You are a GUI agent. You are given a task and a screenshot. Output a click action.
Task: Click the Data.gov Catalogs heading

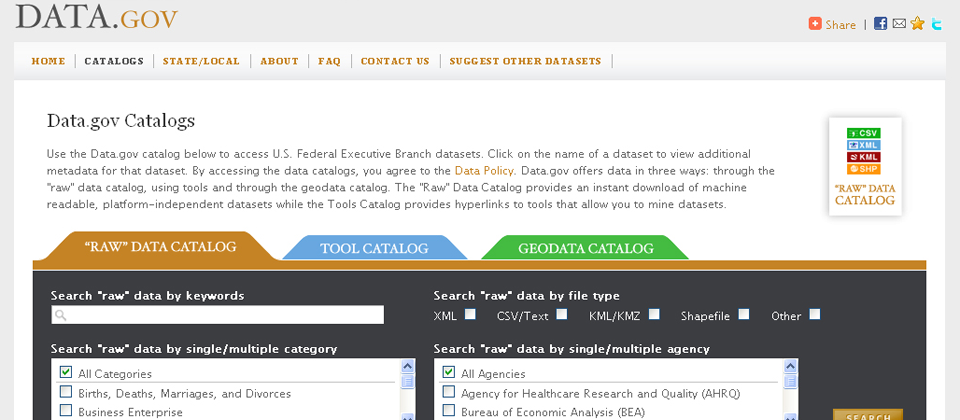point(121,121)
